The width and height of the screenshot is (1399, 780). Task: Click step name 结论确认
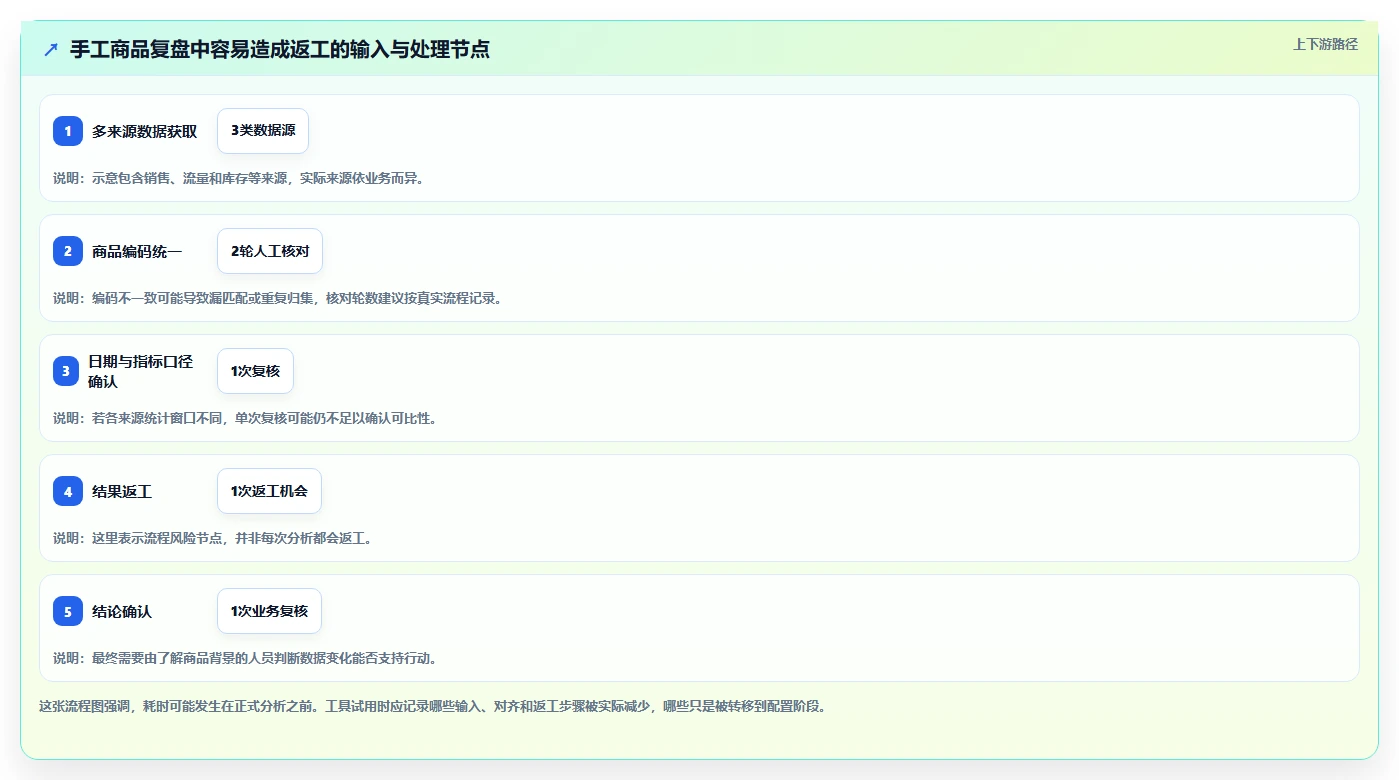(122, 611)
